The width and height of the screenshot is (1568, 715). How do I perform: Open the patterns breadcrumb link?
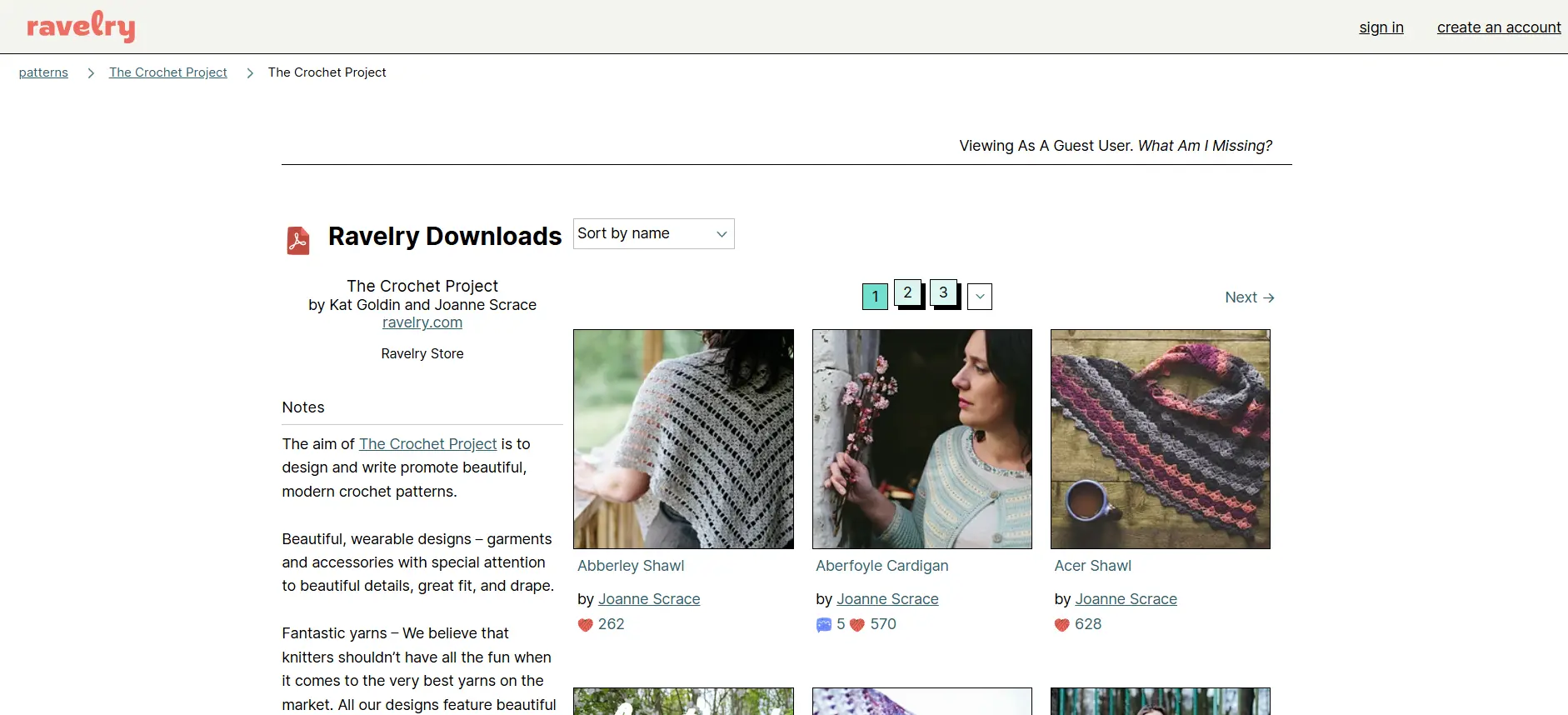point(43,72)
